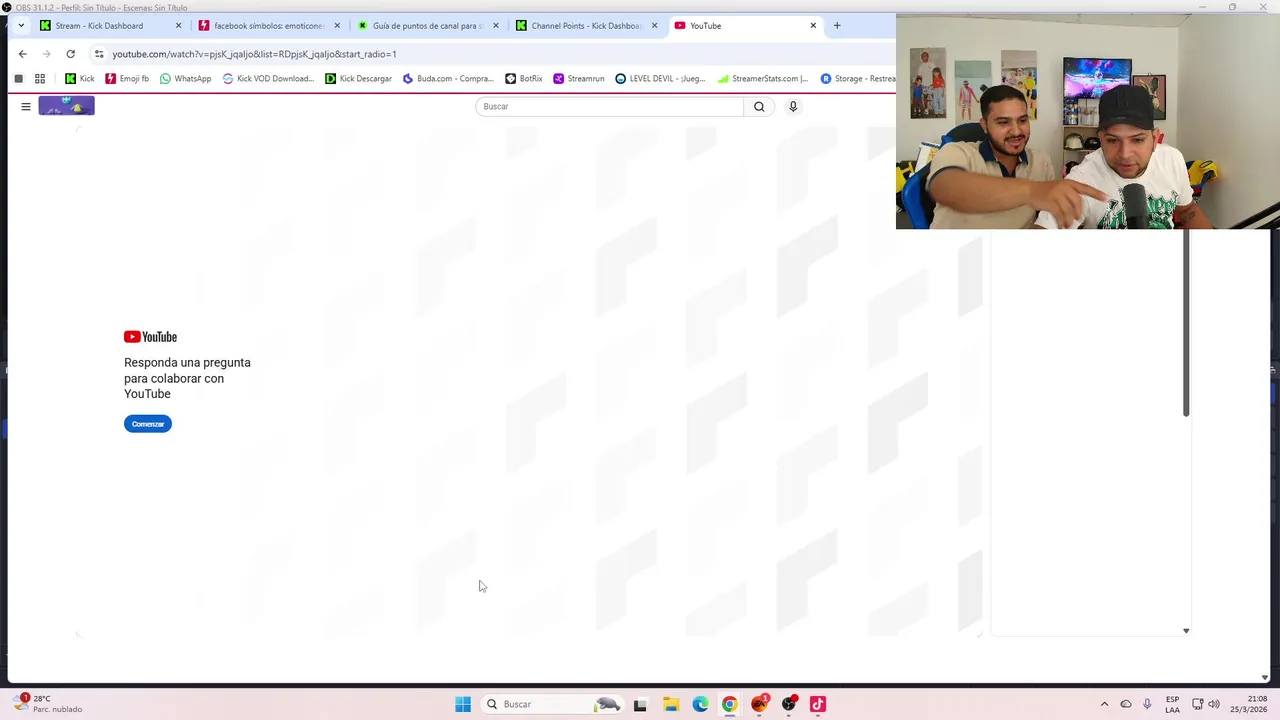Close the Stream - Kick Dashboard tab
Viewport: 1280px width, 720px height.
179,26
